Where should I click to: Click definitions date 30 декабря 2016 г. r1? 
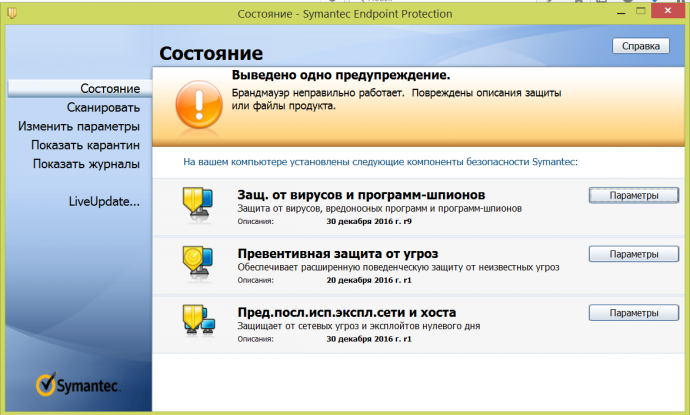pos(369,339)
